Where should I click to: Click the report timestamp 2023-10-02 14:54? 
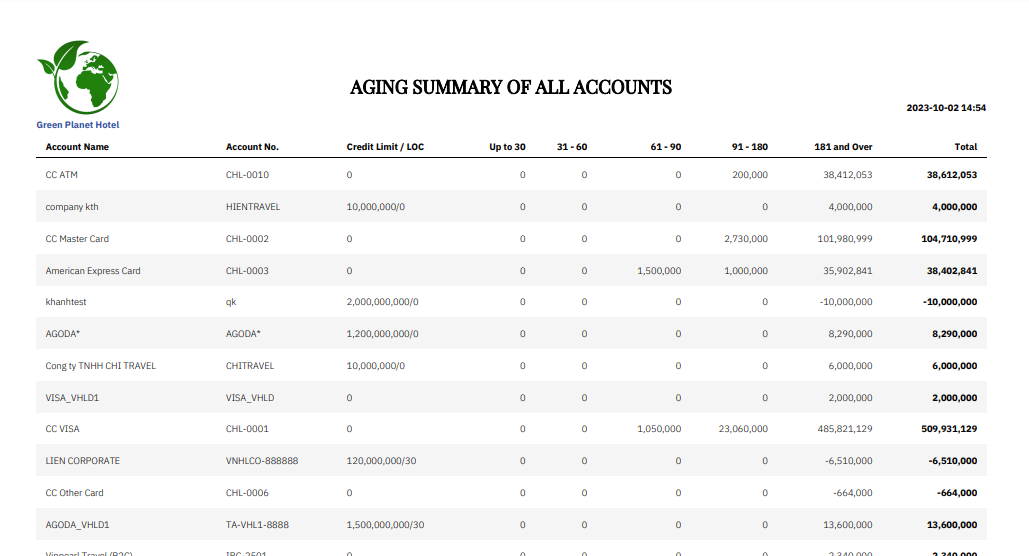(x=946, y=108)
